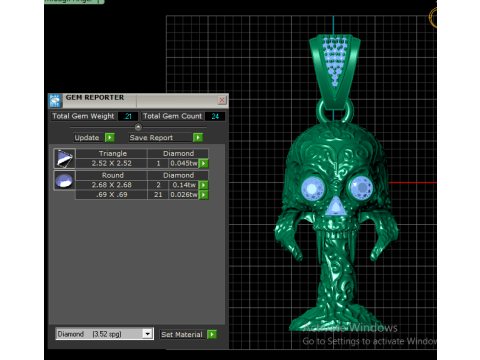Click the 0.026tw weight cell
Image resolution: width=480 pixels, height=360 pixels.
(184, 195)
